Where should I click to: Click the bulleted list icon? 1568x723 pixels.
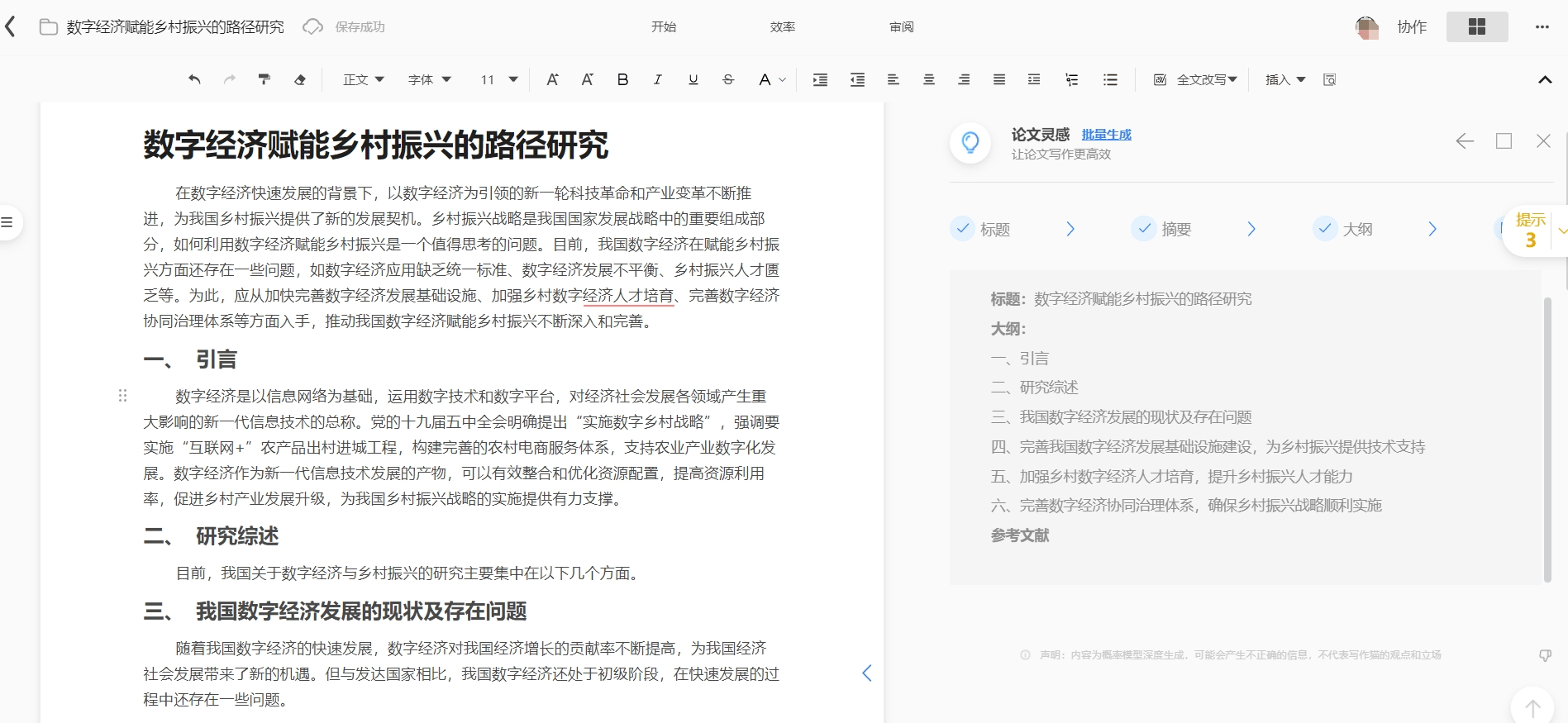click(x=1110, y=79)
